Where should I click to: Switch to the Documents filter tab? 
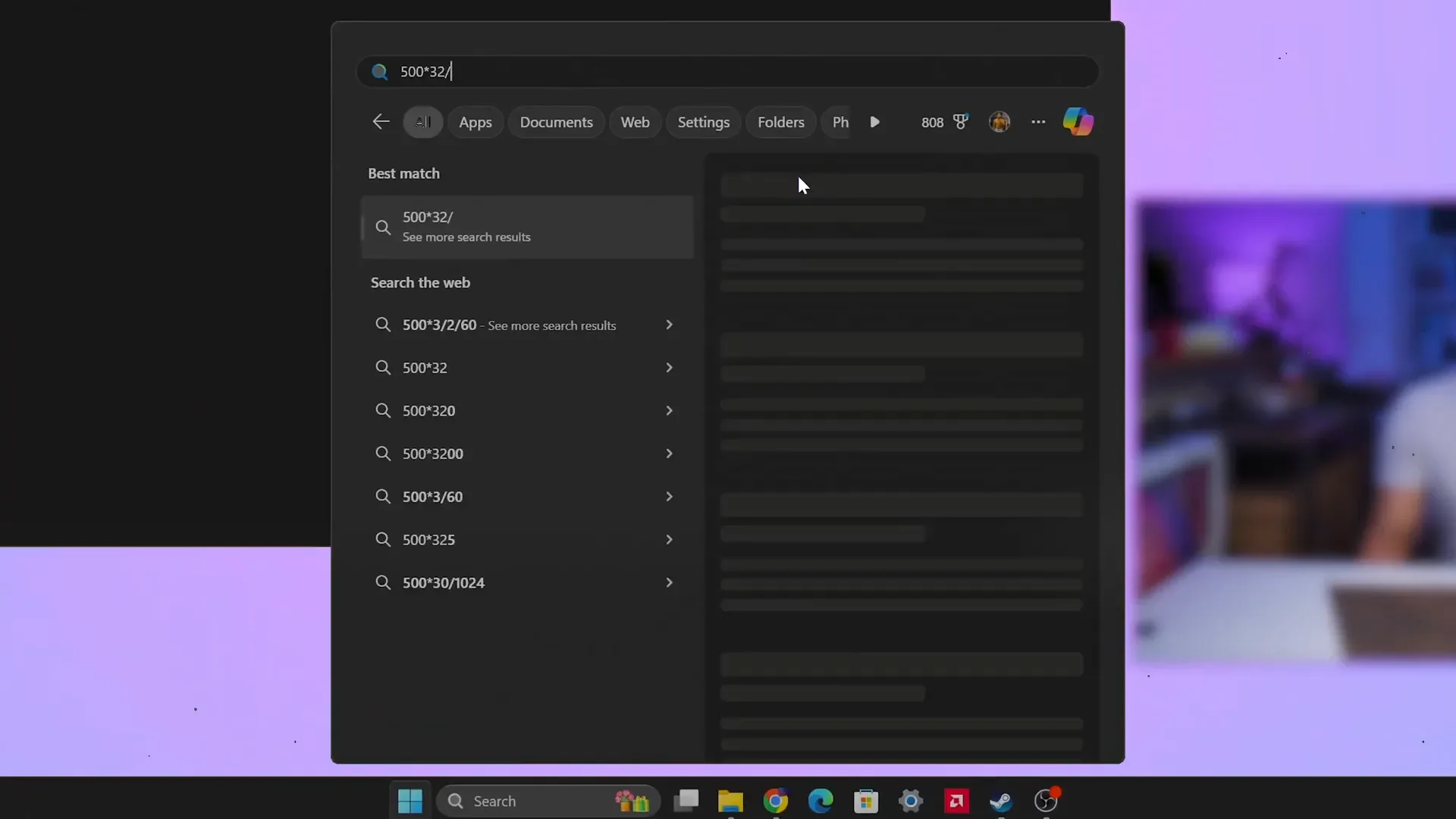[x=557, y=122]
